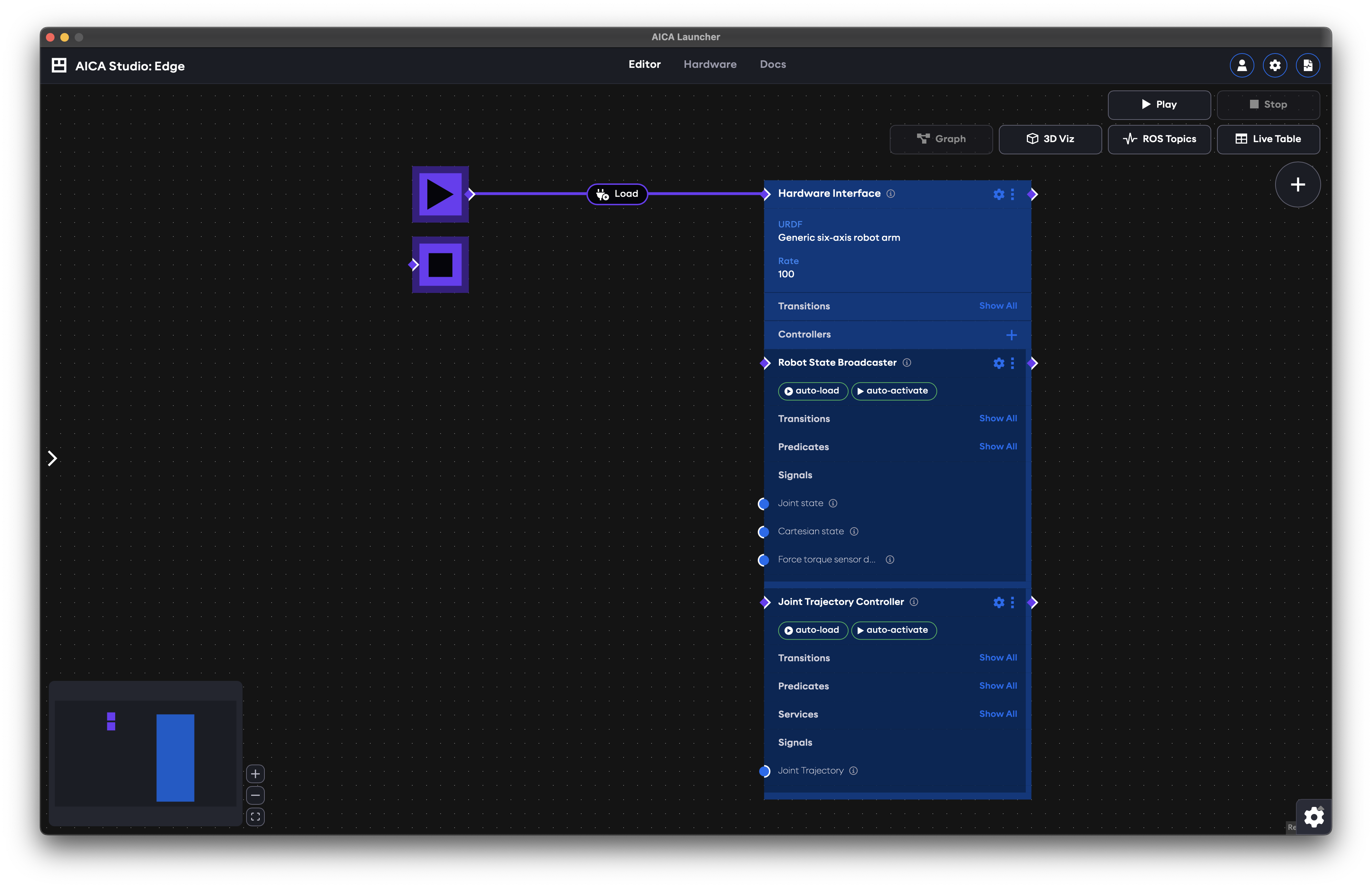Click info icon next to Force torque sensor
The width and height of the screenshot is (1372, 888).
coord(890,560)
